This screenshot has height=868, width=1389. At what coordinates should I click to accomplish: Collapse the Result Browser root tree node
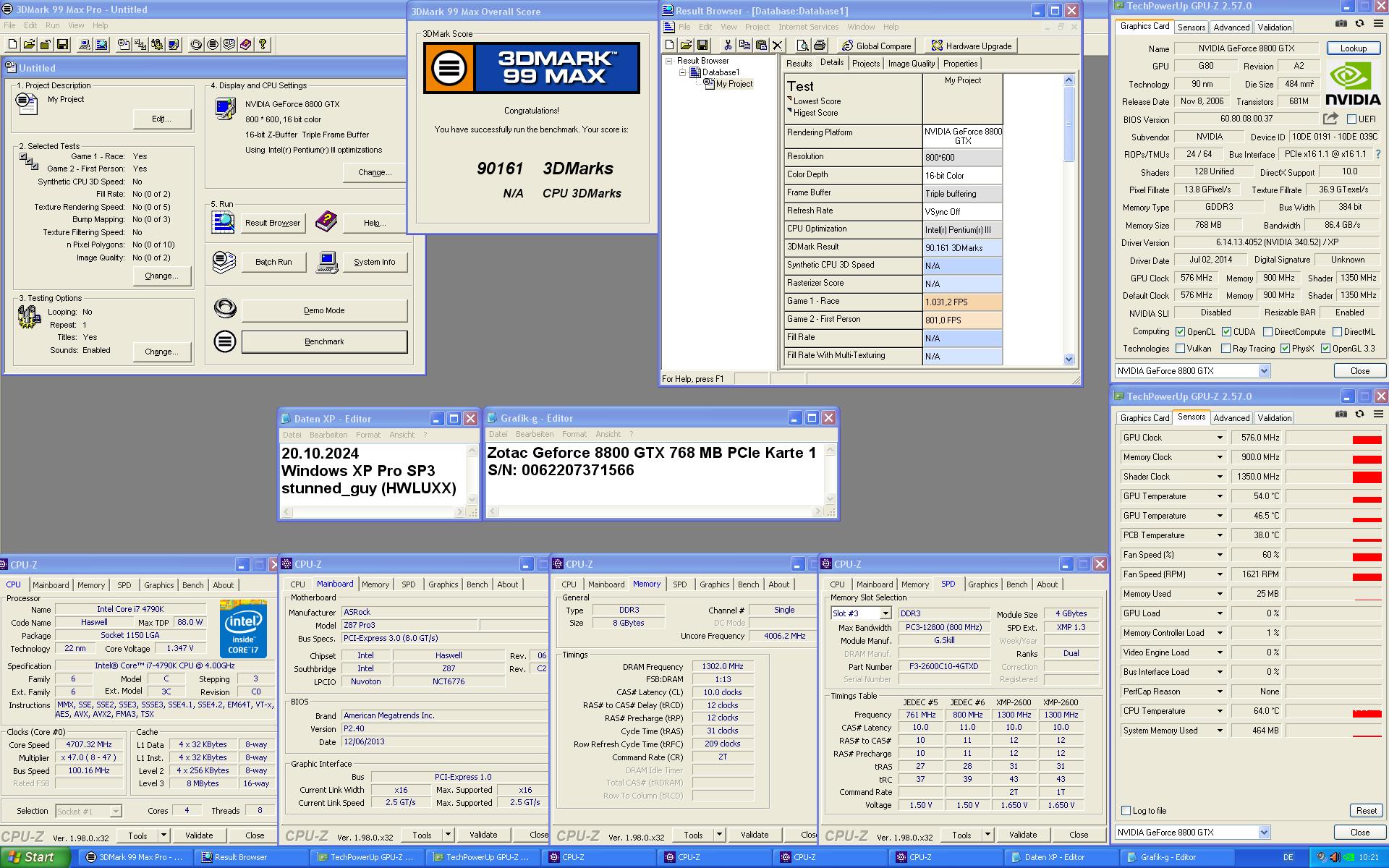tap(669, 61)
